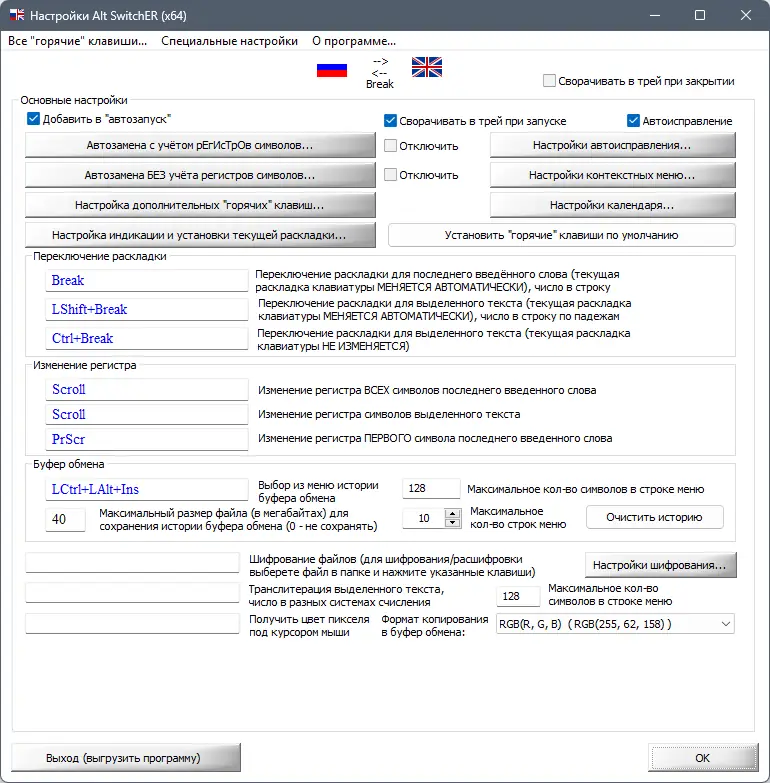770x783 pixels.
Task: Increase max menu rows with up arrow
Action: tap(452, 513)
